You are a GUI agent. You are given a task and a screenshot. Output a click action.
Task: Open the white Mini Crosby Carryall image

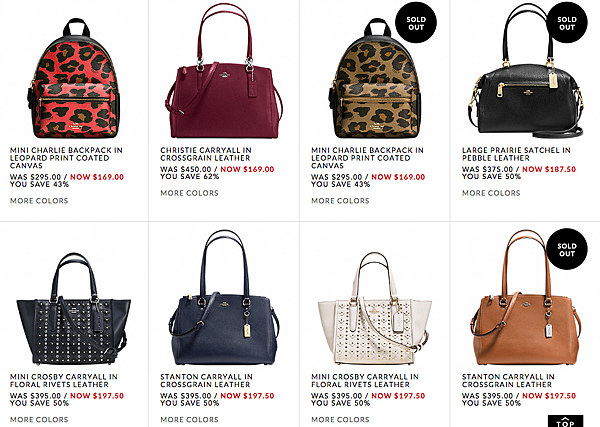point(375,308)
